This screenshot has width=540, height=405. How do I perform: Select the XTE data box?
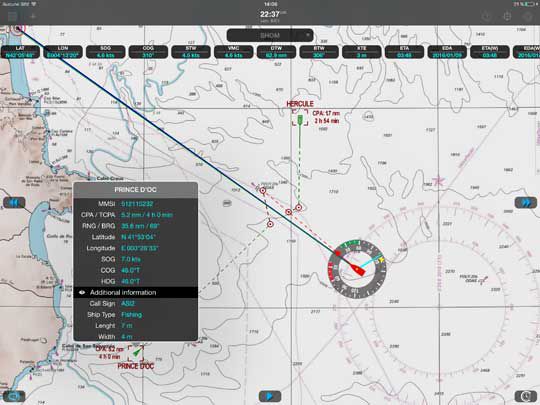point(362,52)
